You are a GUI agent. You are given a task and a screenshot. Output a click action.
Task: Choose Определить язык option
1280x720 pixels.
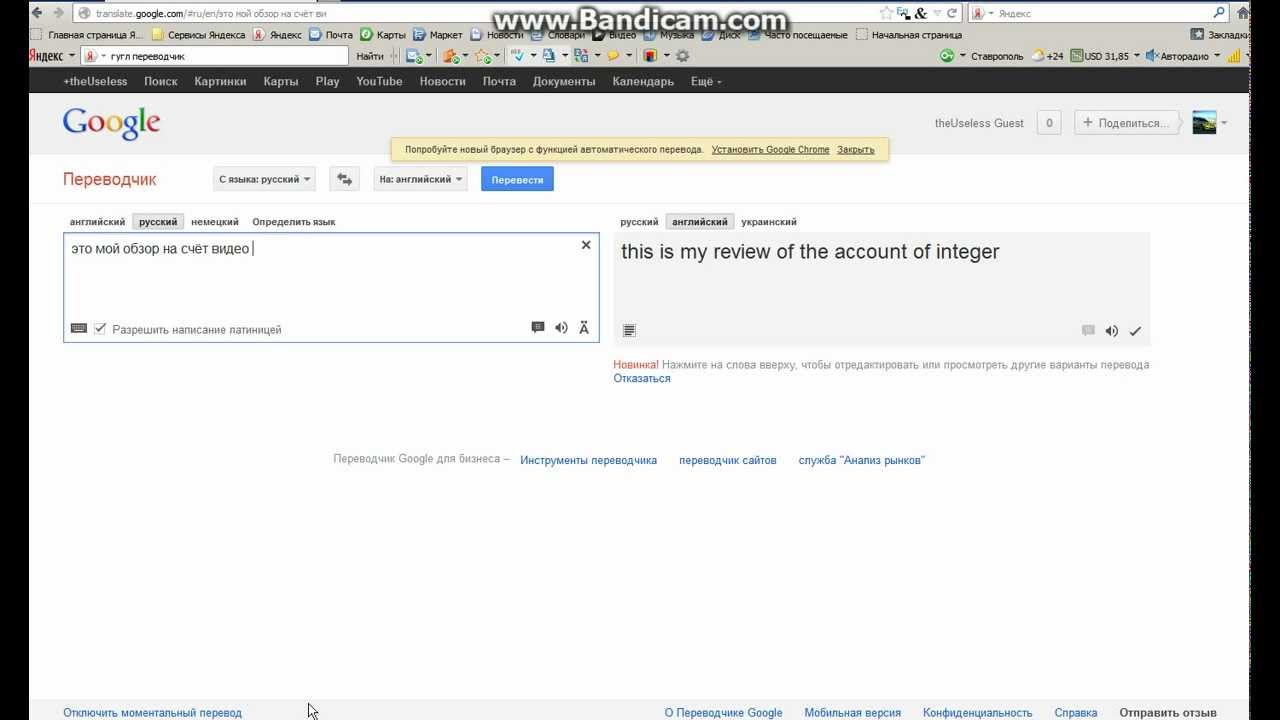coord(294,222)
